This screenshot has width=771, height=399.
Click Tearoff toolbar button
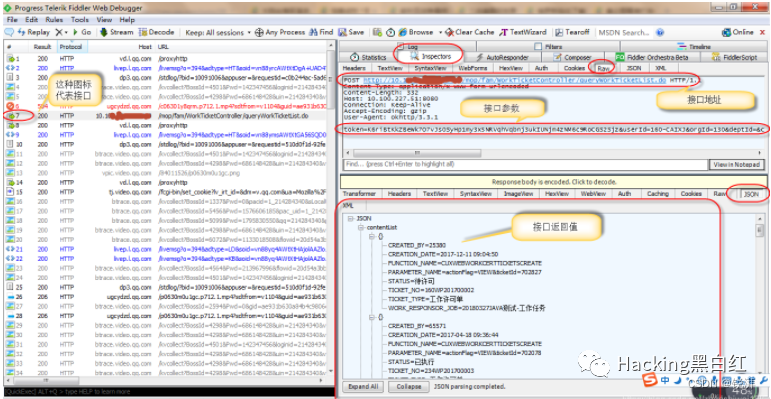[572, 32]
